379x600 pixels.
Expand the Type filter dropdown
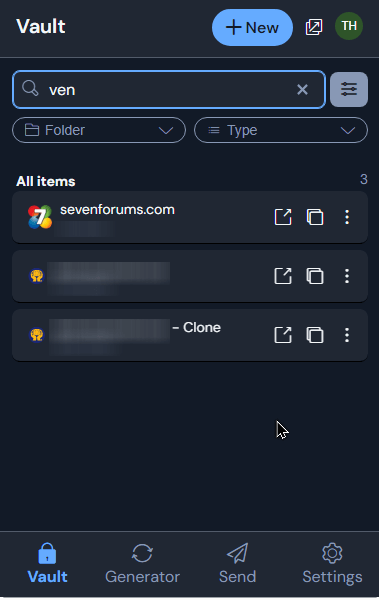click(x=281, y=130)
